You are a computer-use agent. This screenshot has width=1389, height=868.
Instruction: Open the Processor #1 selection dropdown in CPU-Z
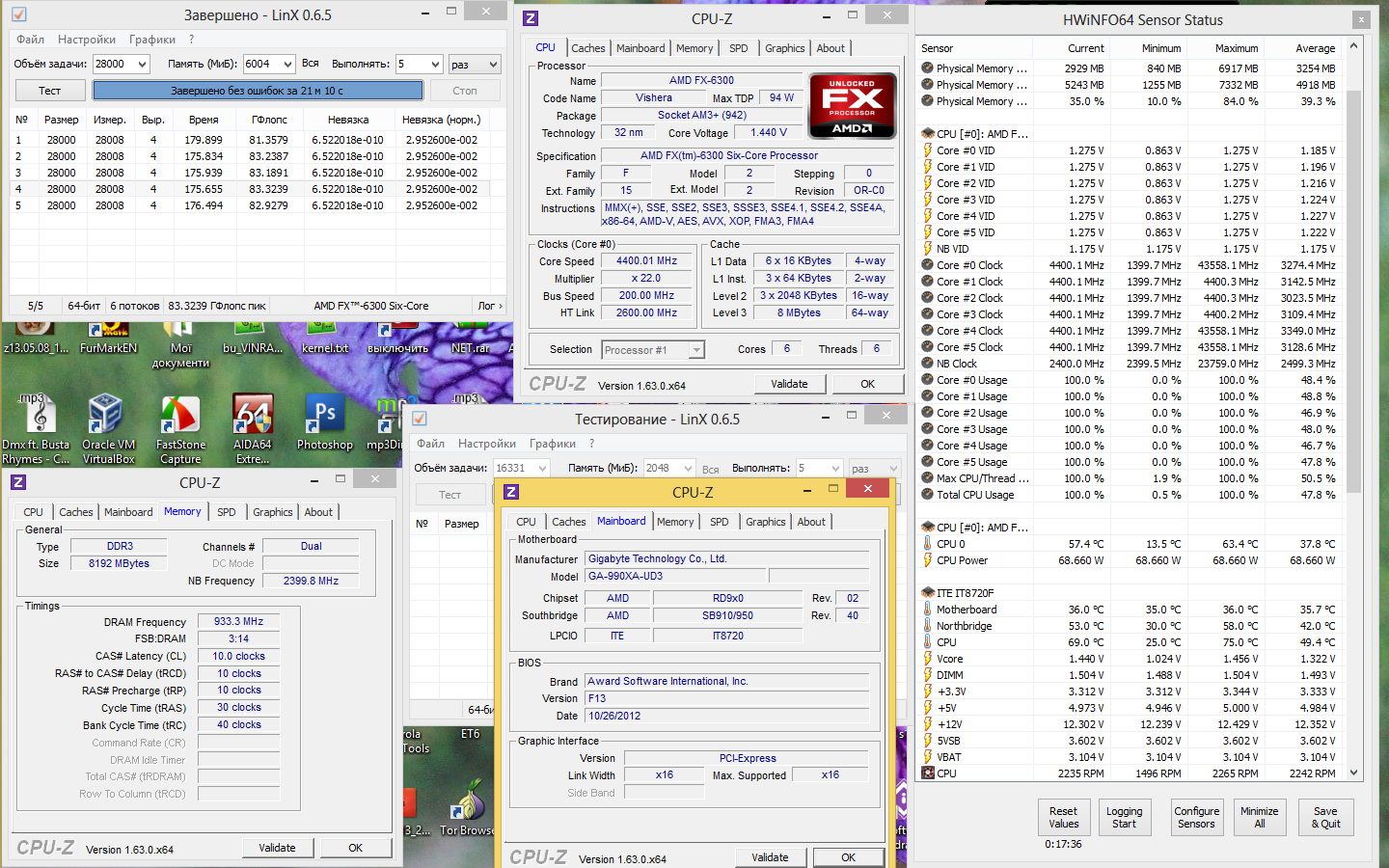696,350
